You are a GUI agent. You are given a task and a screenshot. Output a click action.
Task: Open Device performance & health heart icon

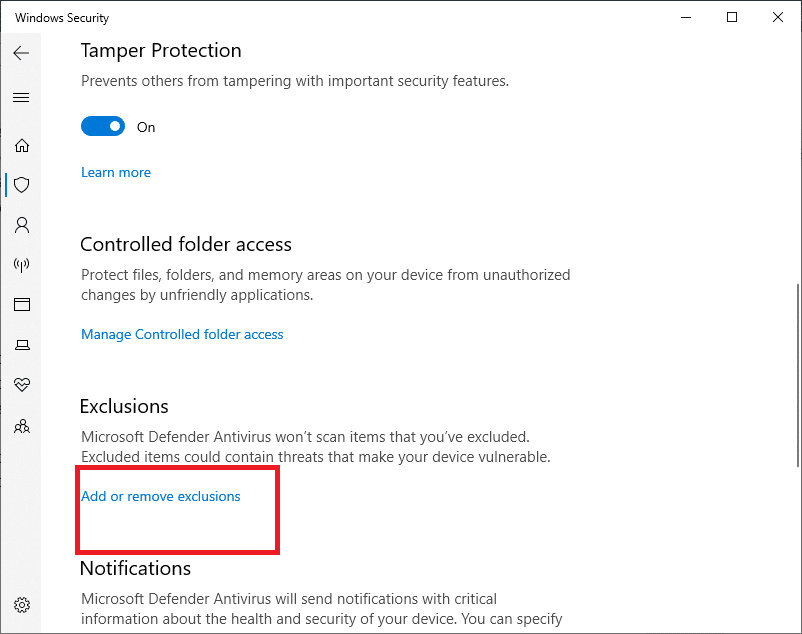click(21, 385)
